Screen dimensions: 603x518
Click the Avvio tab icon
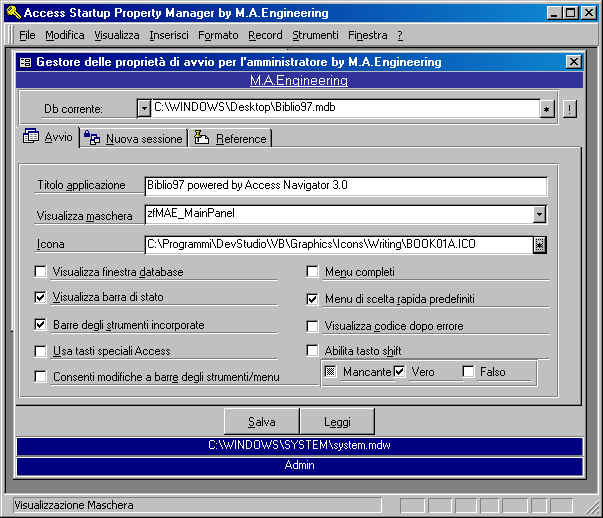[x=31, y=137]
